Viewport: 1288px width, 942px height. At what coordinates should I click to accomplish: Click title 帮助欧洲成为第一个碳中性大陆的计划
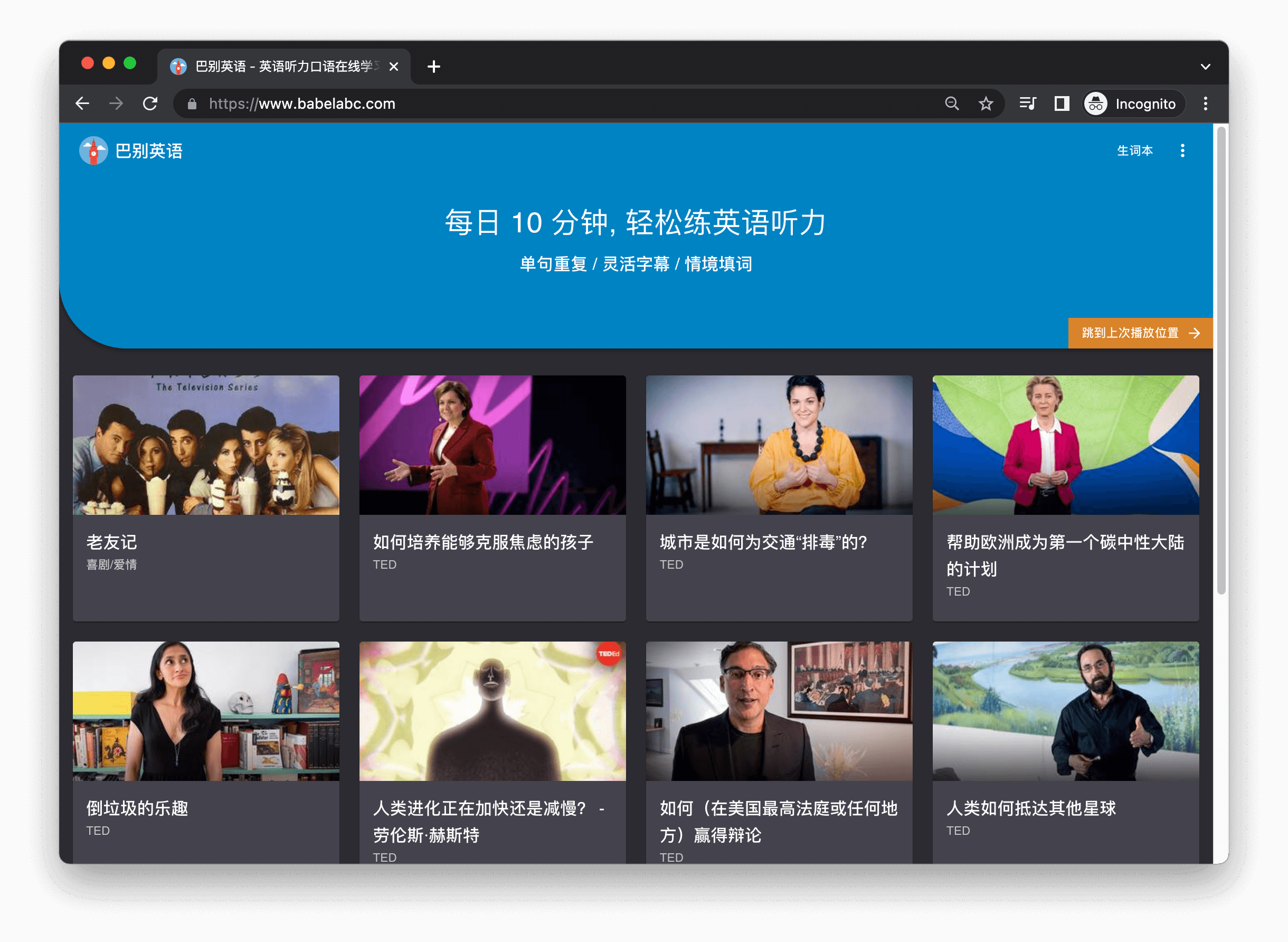coord(1065,555)
